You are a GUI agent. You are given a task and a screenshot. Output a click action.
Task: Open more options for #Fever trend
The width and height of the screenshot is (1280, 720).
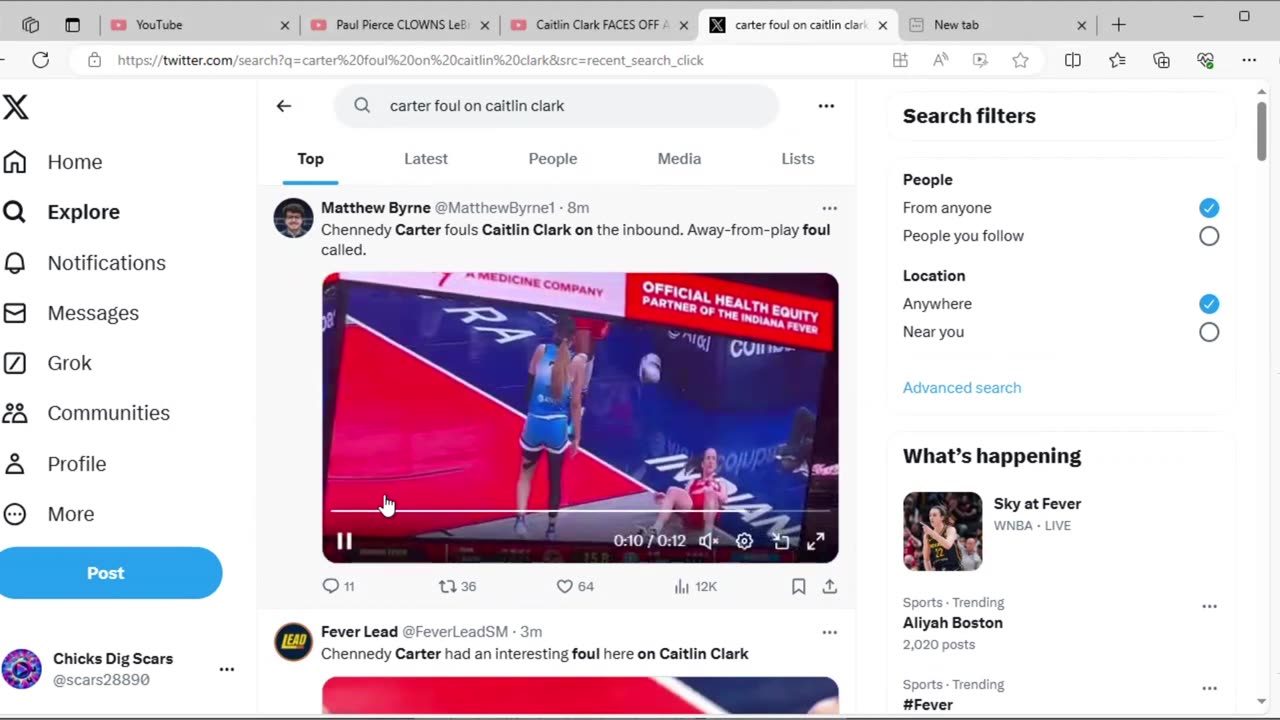1209,688
